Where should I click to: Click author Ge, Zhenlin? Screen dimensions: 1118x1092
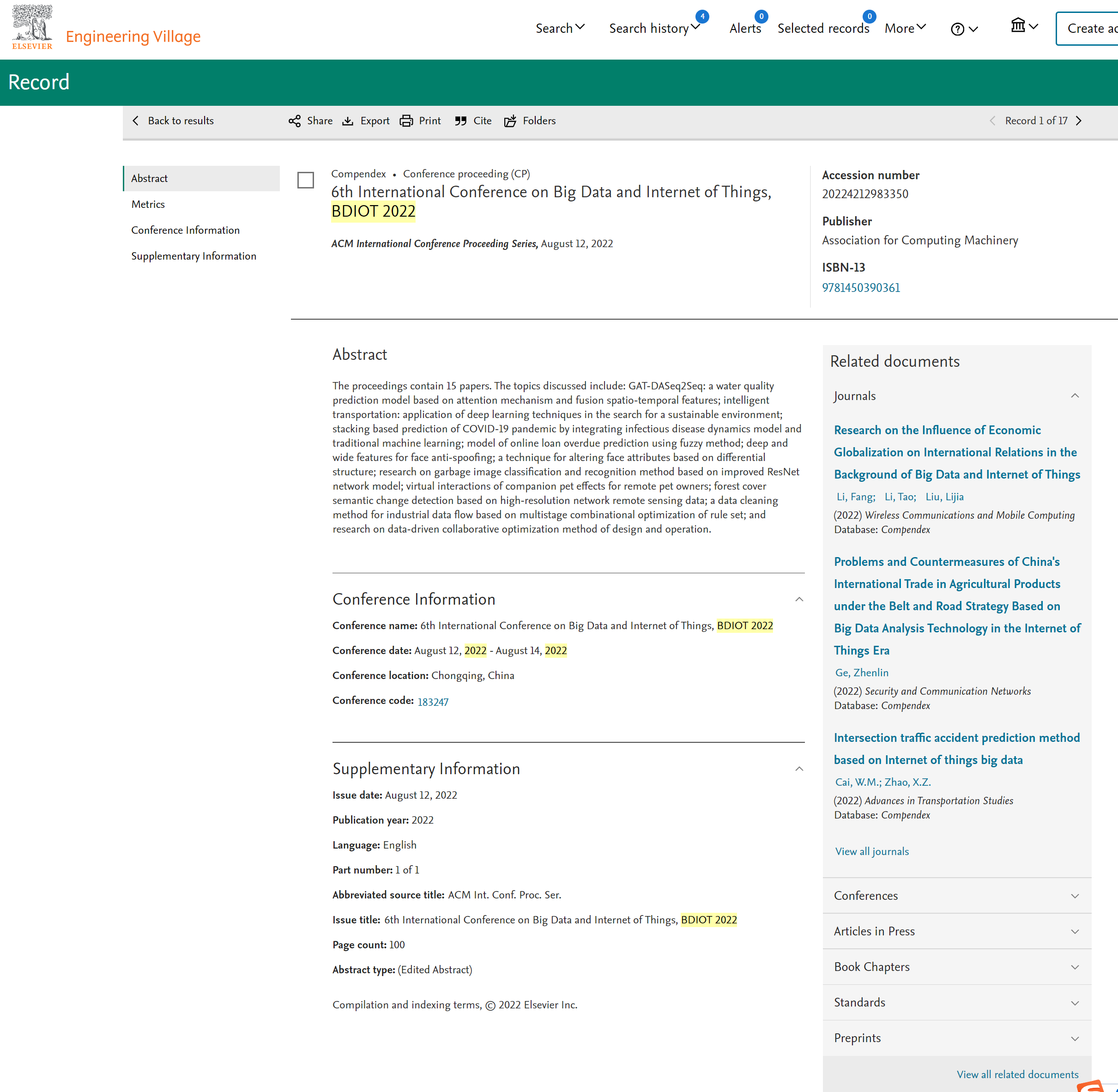(862, 673)
